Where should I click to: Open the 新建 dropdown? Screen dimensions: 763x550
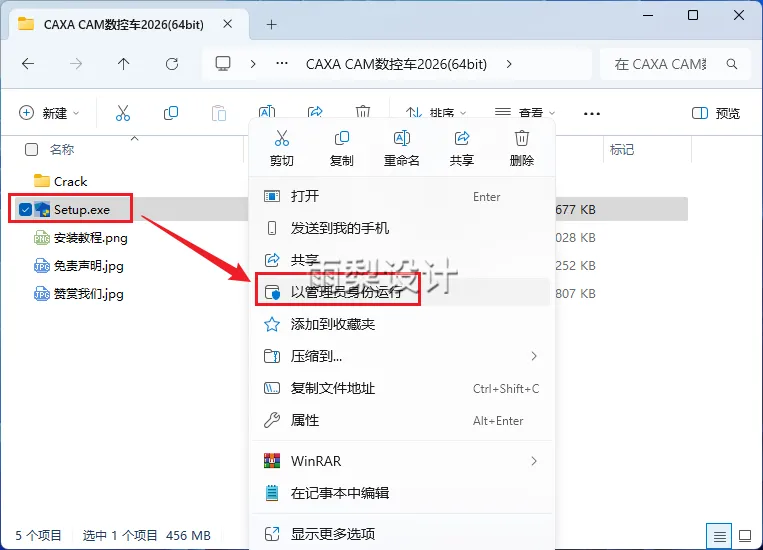coord(49,113)
